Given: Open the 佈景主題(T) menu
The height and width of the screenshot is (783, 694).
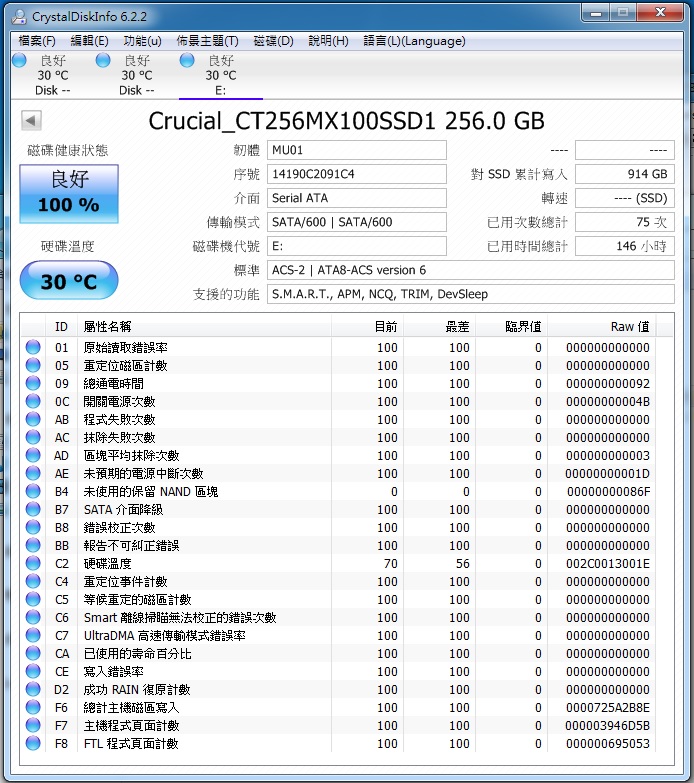Looking at the screenshot, I should [x=207, y=41].
